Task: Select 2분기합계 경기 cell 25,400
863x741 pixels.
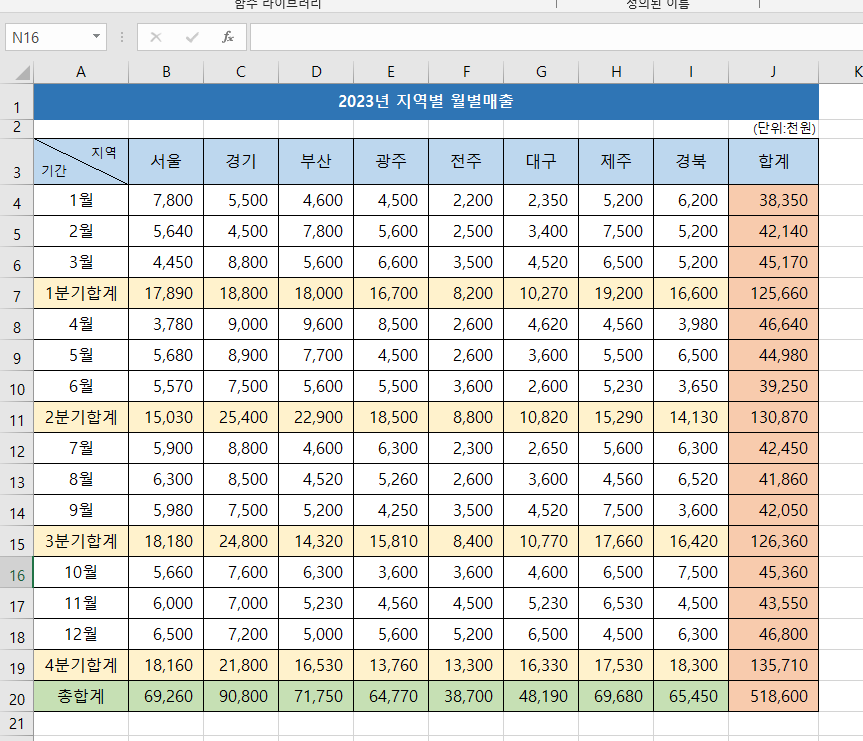Action: (x=241, y=417)
